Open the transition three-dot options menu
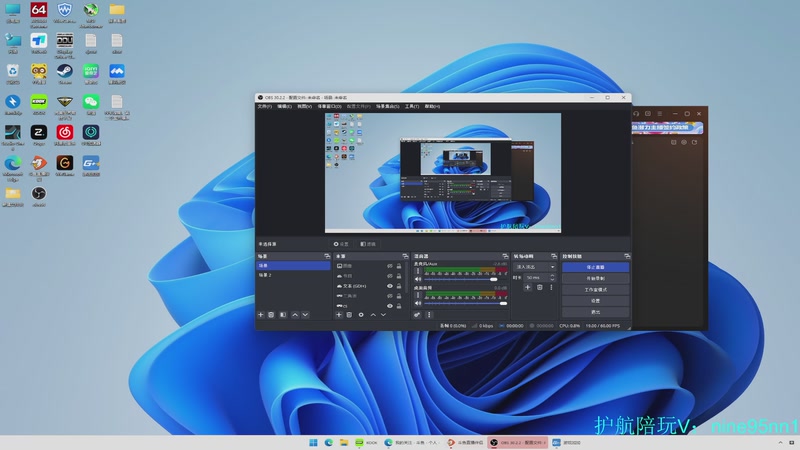Image resolution: width=800 pixels, height=450 pixels. click(551, 287)
